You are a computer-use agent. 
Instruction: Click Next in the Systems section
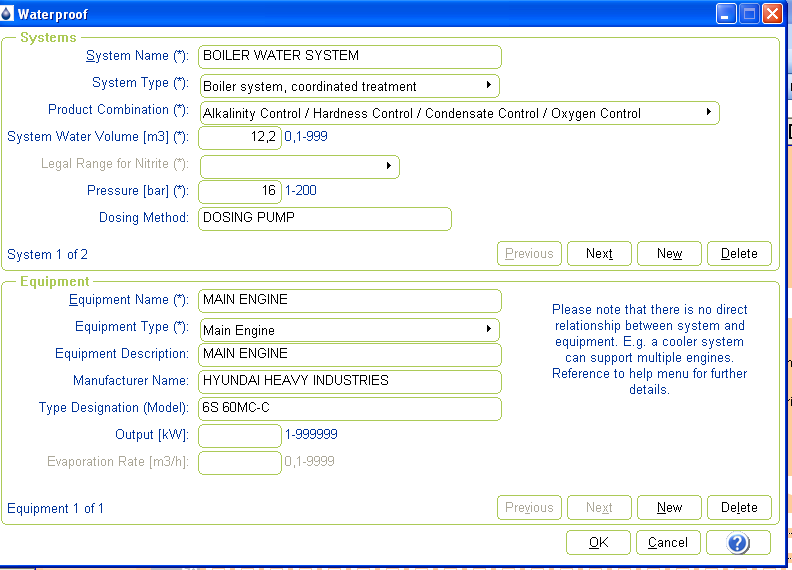coord(599,254)
